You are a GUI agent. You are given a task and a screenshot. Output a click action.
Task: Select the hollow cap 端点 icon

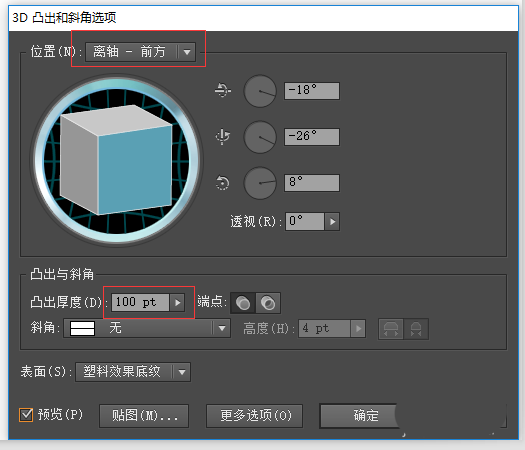tap(268, 303)
